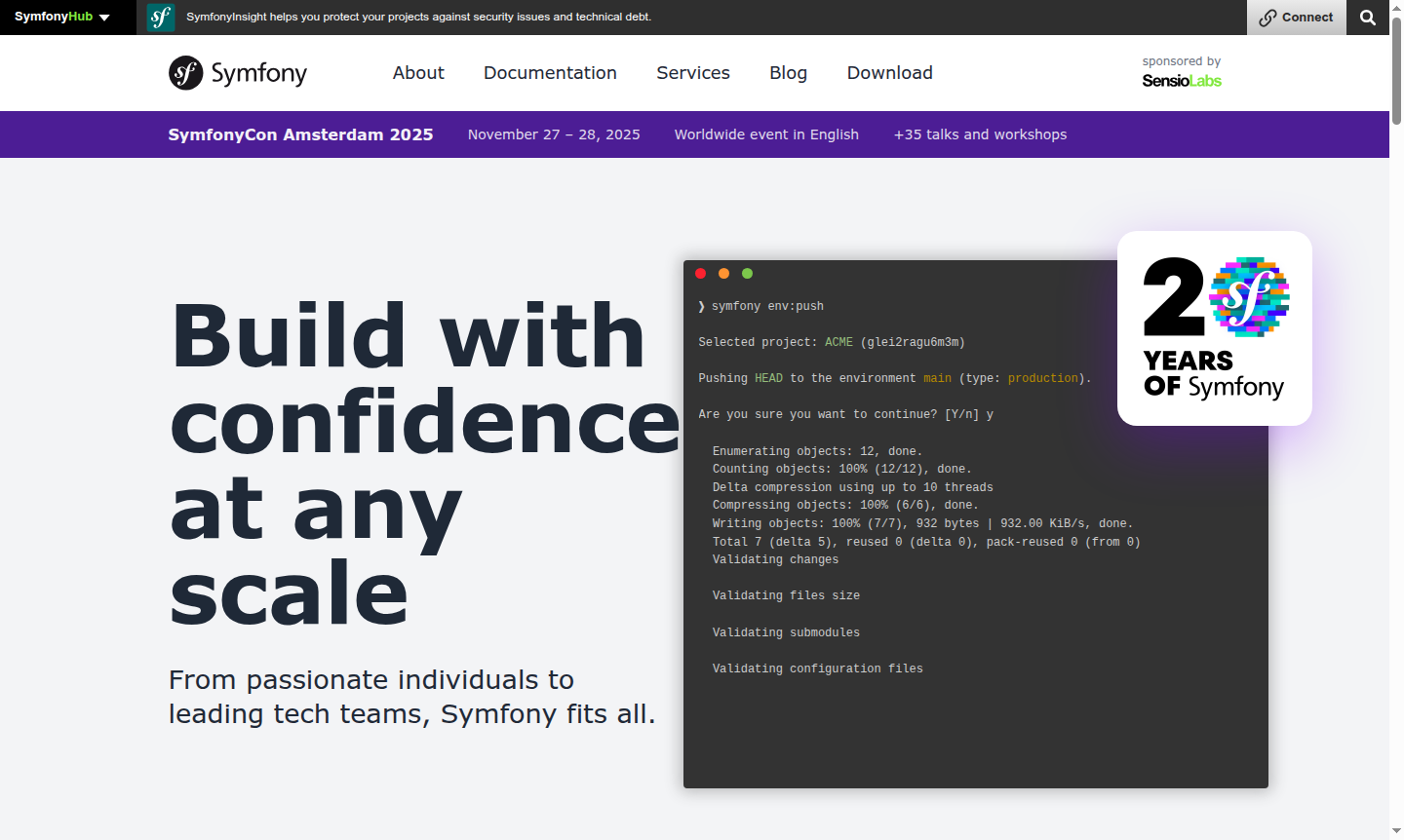Click the chain-link icon on the Connect button
The width and height of the screenshot is (1404, 840).
[x=1268, y=17]
